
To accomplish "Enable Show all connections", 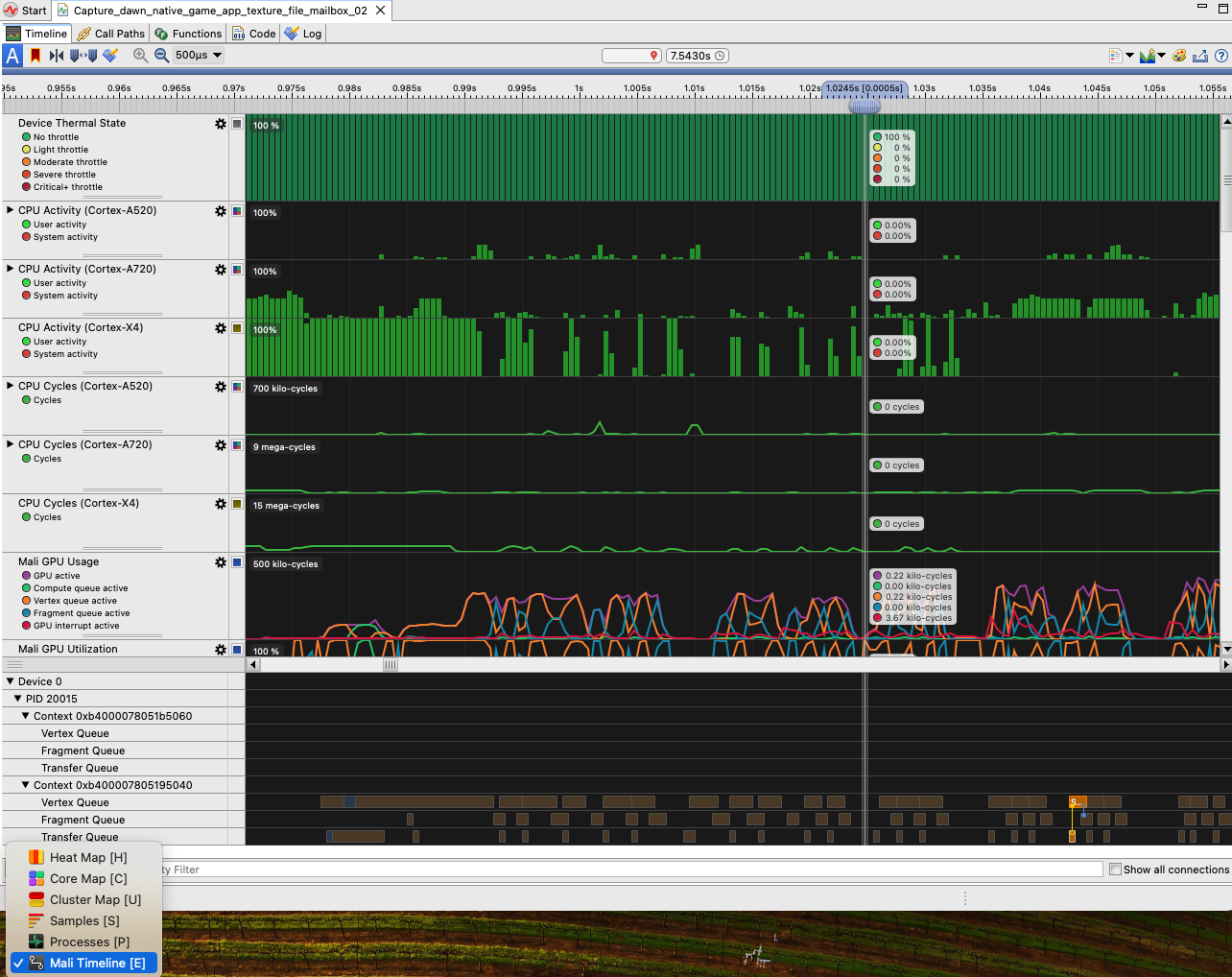I will coord(1115,869).
